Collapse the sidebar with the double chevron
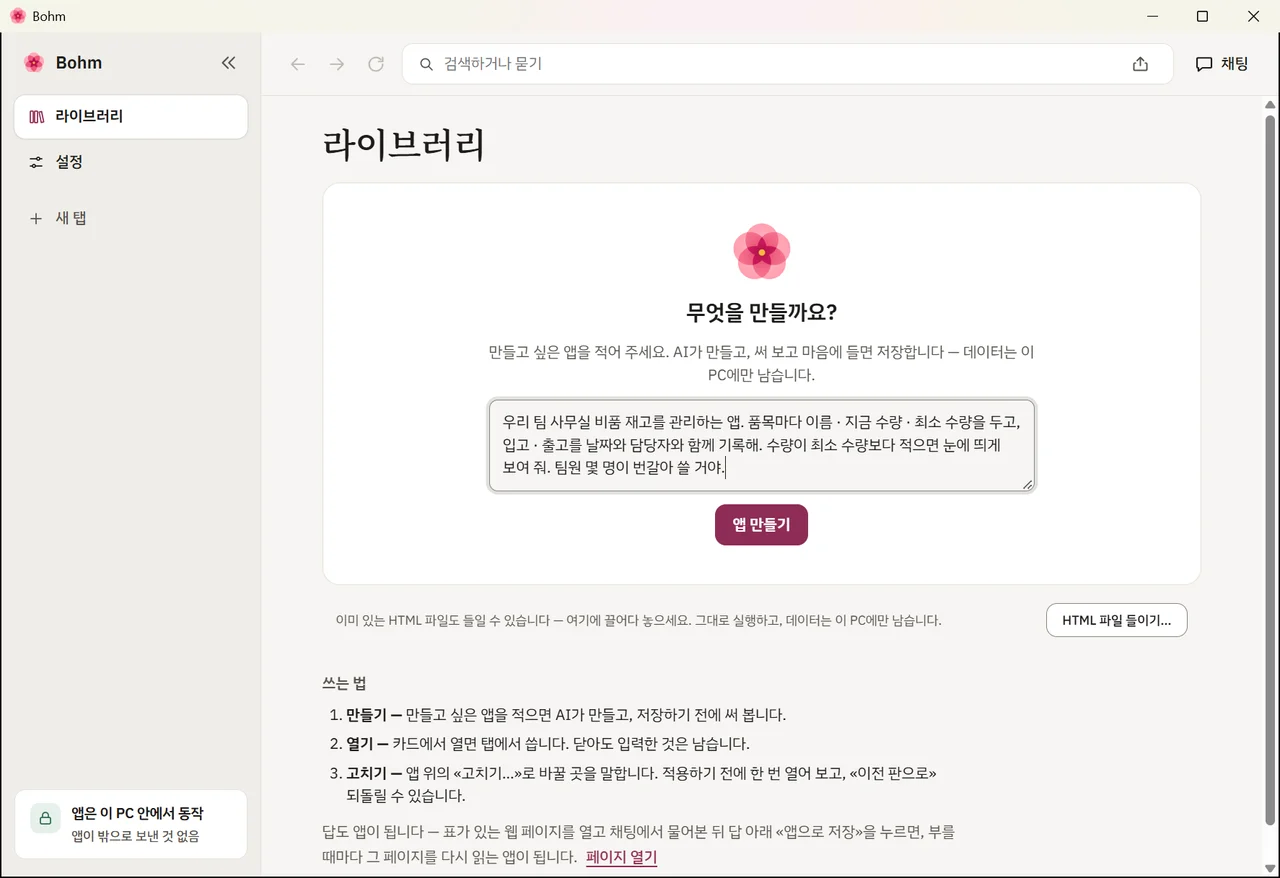 228,63
